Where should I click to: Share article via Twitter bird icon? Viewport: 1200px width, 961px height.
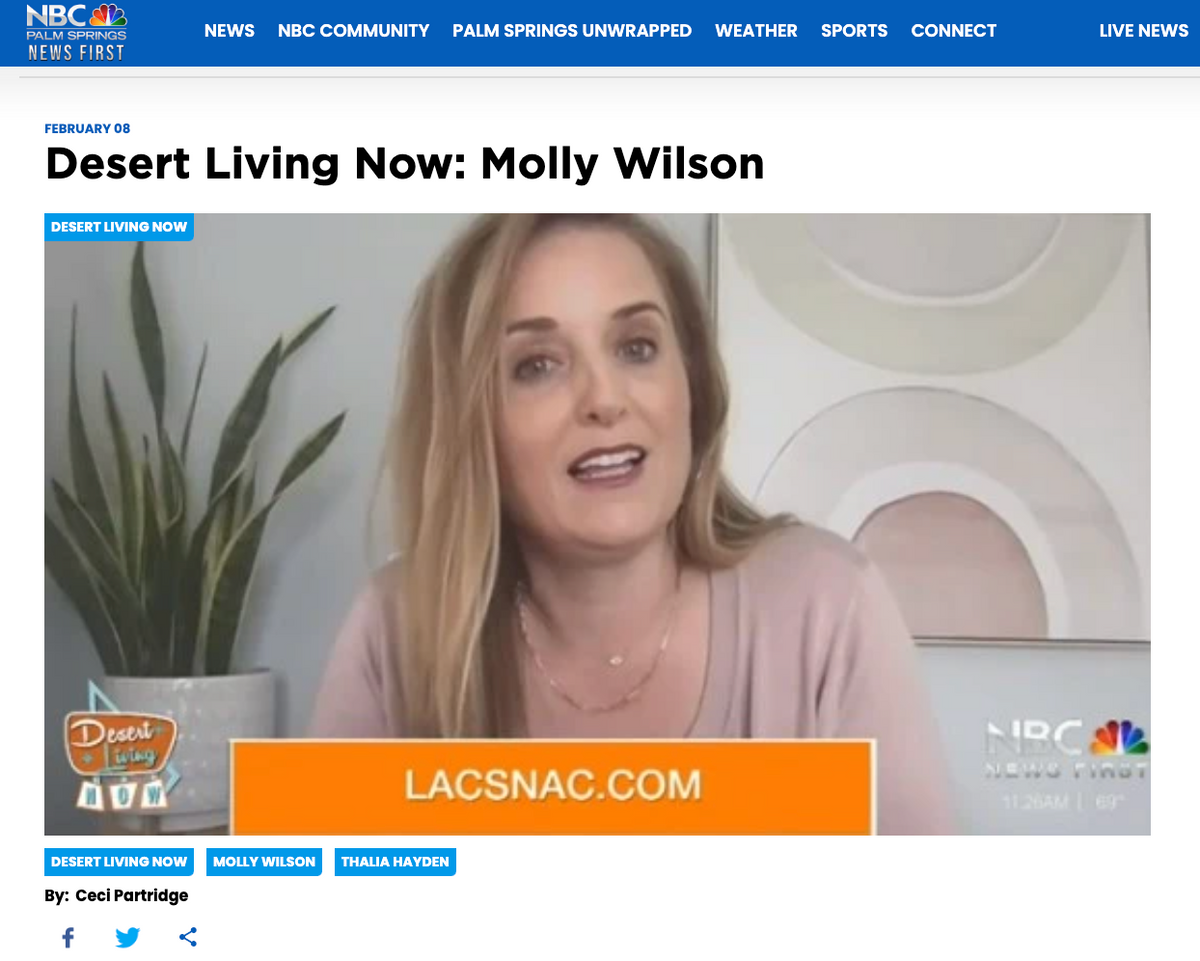pyautogui.click(x=127, y=938)
